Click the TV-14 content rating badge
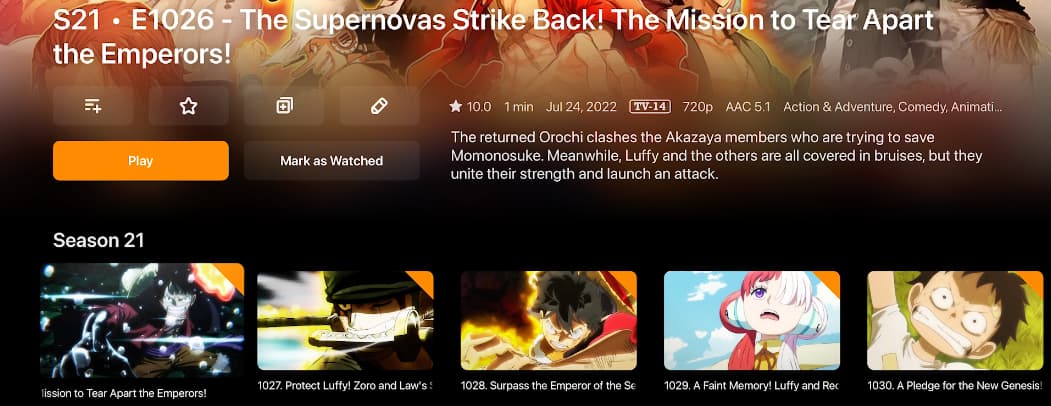The width and height of the screenshot is (1051, 406). point(650,107)
